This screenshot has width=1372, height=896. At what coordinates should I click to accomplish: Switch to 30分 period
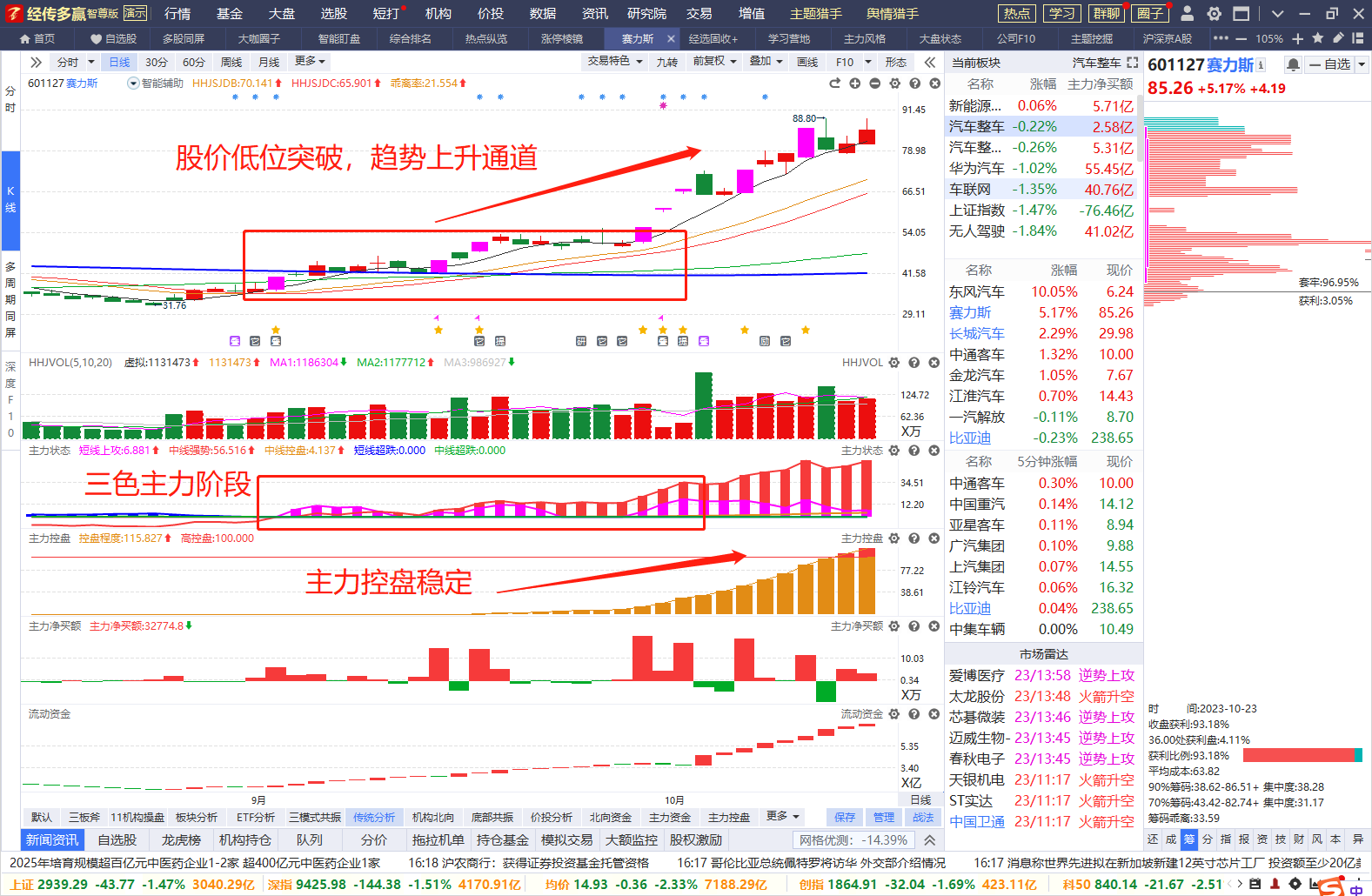[157, 62]
